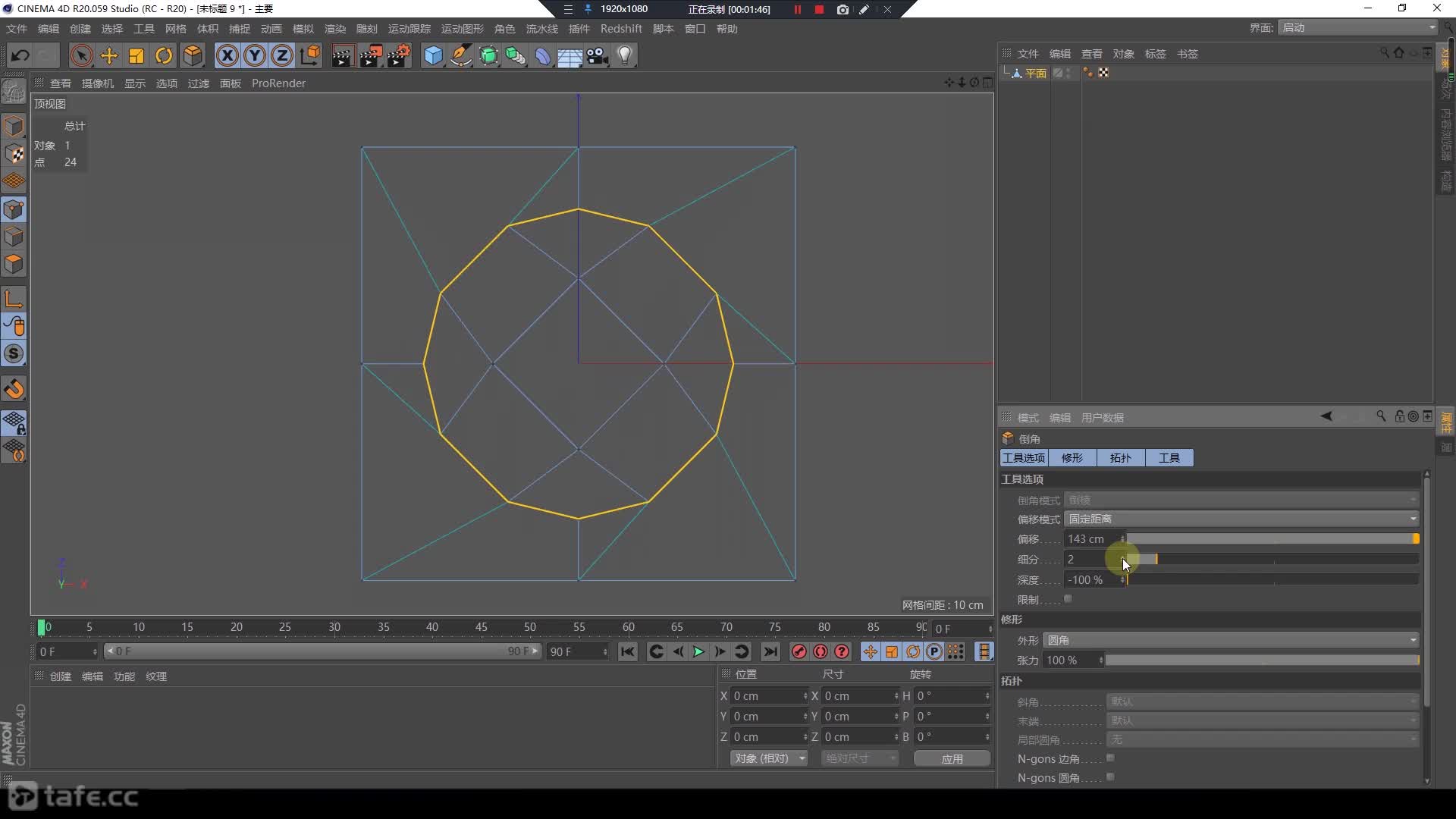Select the 平面 object in Object Manager
The height and width of the screenshot is (819, 1456).
coord(1035,73)
